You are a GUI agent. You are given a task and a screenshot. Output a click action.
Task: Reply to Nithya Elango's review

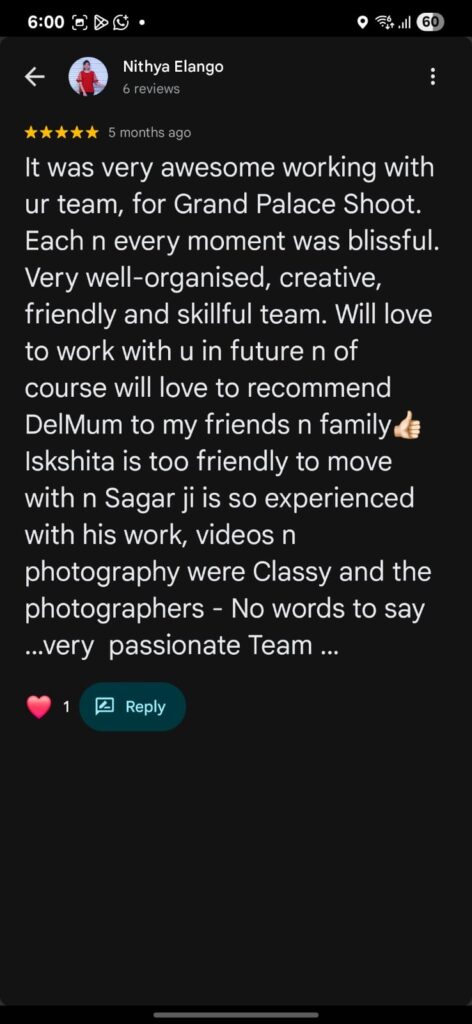coord(133,707)
